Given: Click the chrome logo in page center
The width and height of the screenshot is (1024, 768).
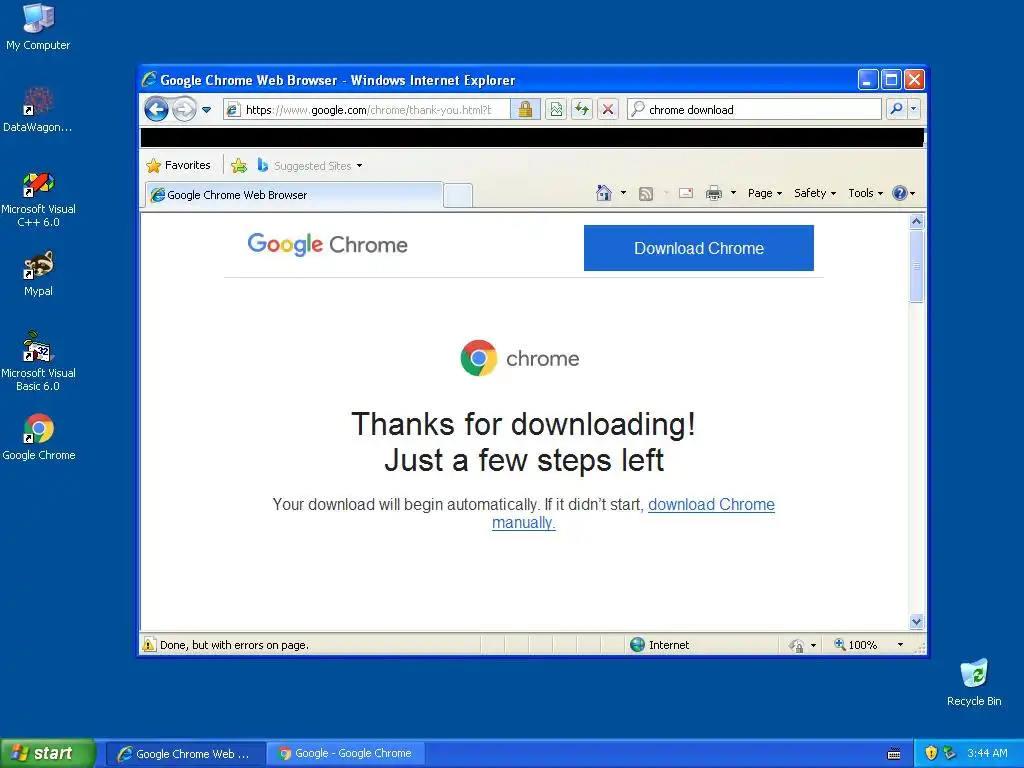Looking at the screenshot, I should pyautogui.click(x=520, y=358).
